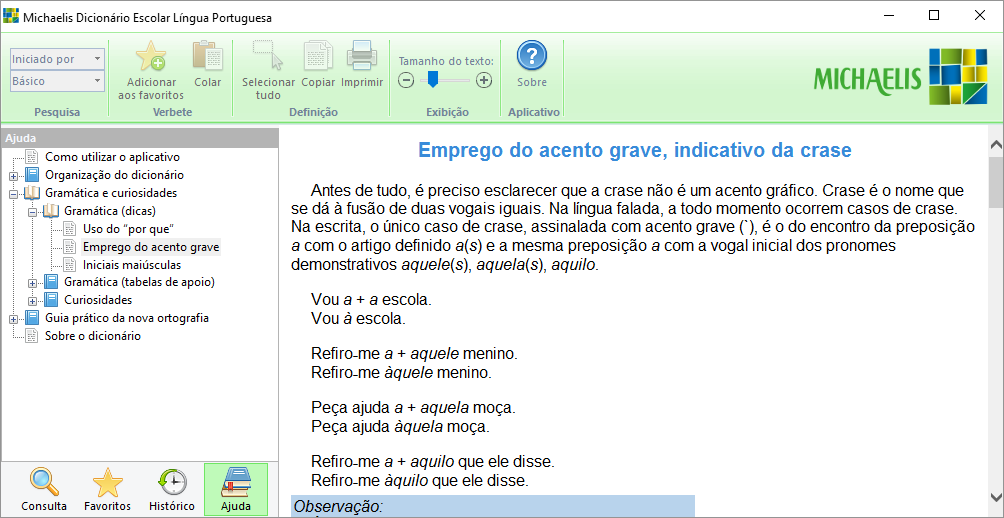Collapse the Gramática (dicas) node
The image size is (1004, 518).
[33, 211]
